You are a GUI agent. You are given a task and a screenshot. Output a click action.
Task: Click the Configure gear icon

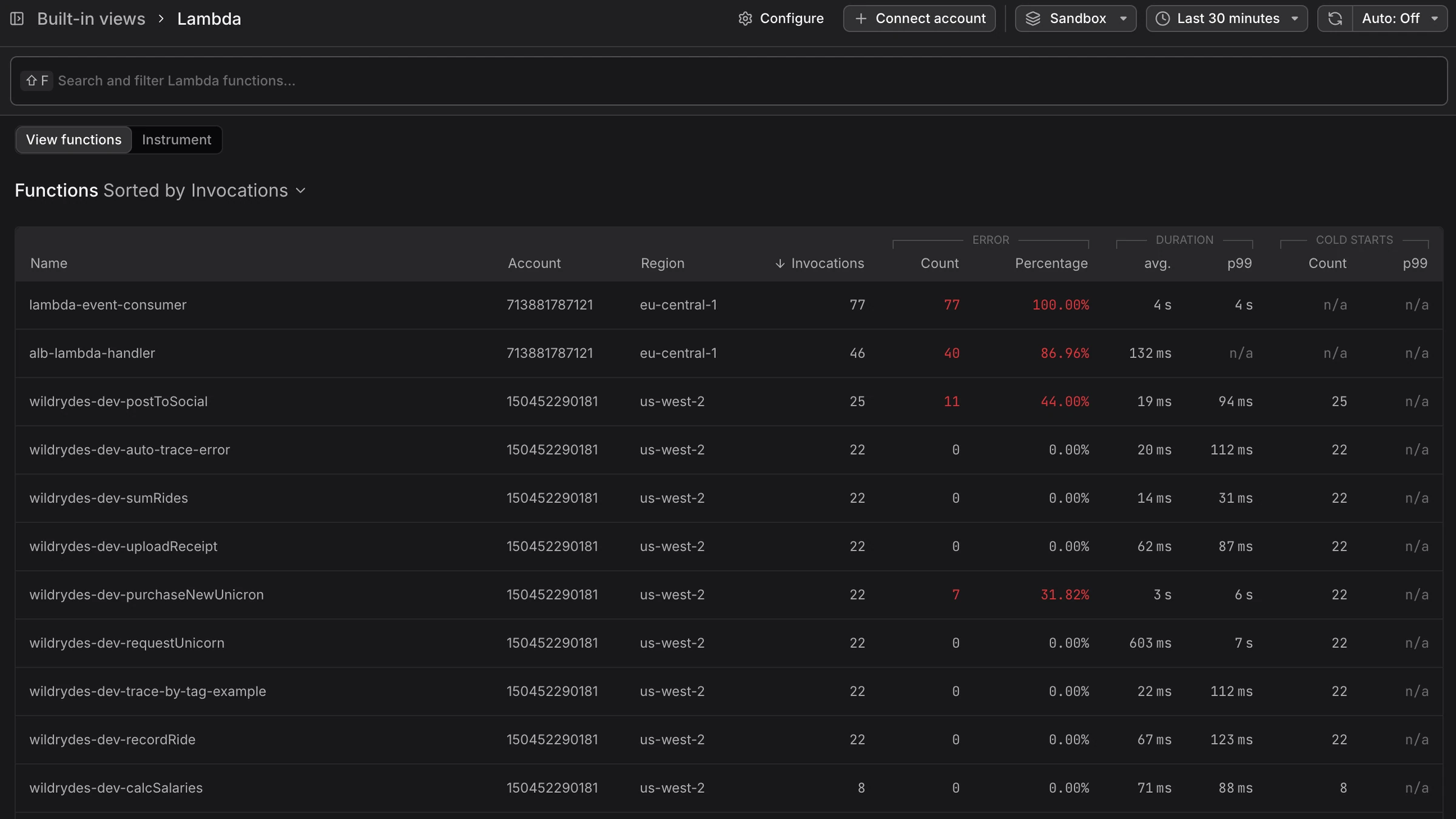745,19
